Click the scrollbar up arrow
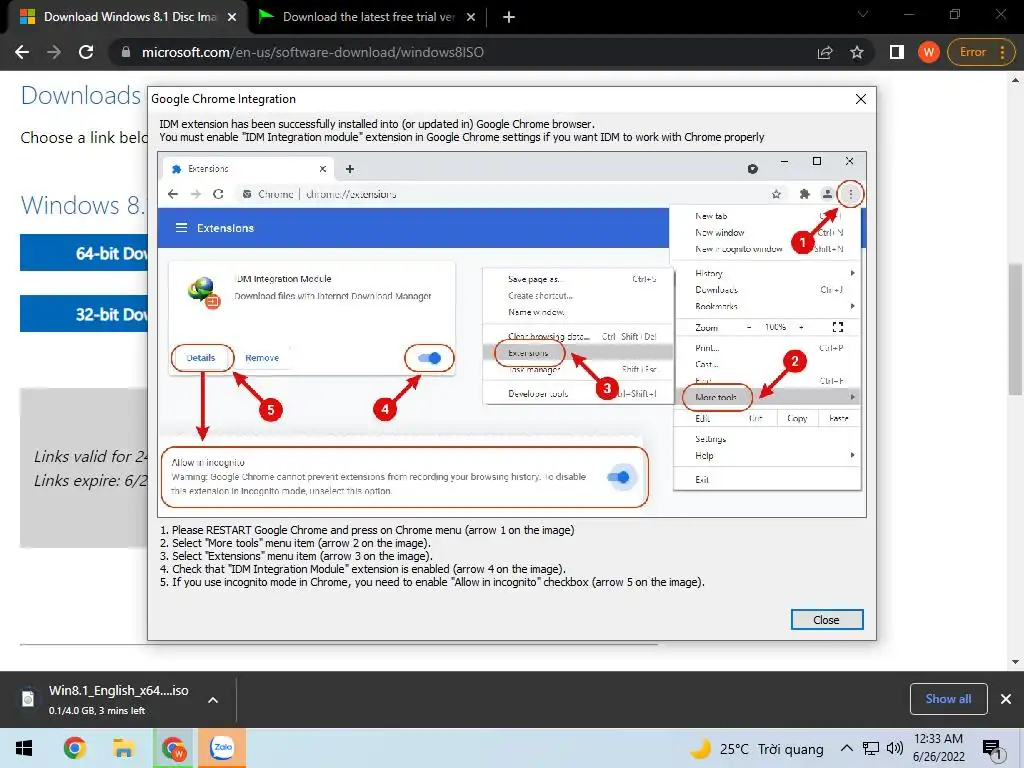The image size is (1024, 768). pos(1015,80)
